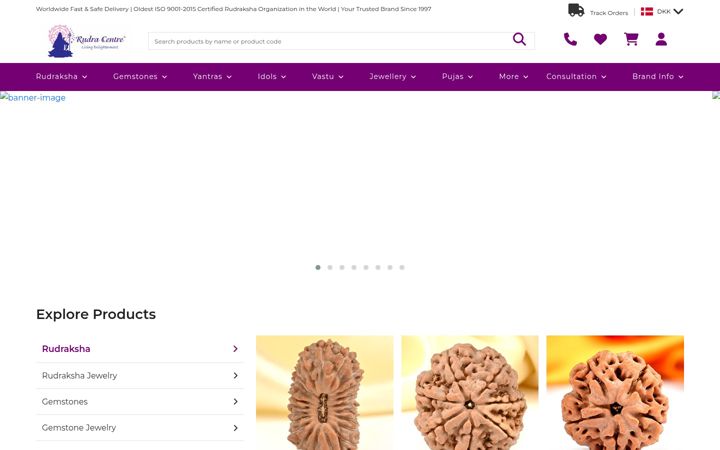Select Rudraksha Jewelry category
Screen dimensions: 720x450
[x=140, y=376]
